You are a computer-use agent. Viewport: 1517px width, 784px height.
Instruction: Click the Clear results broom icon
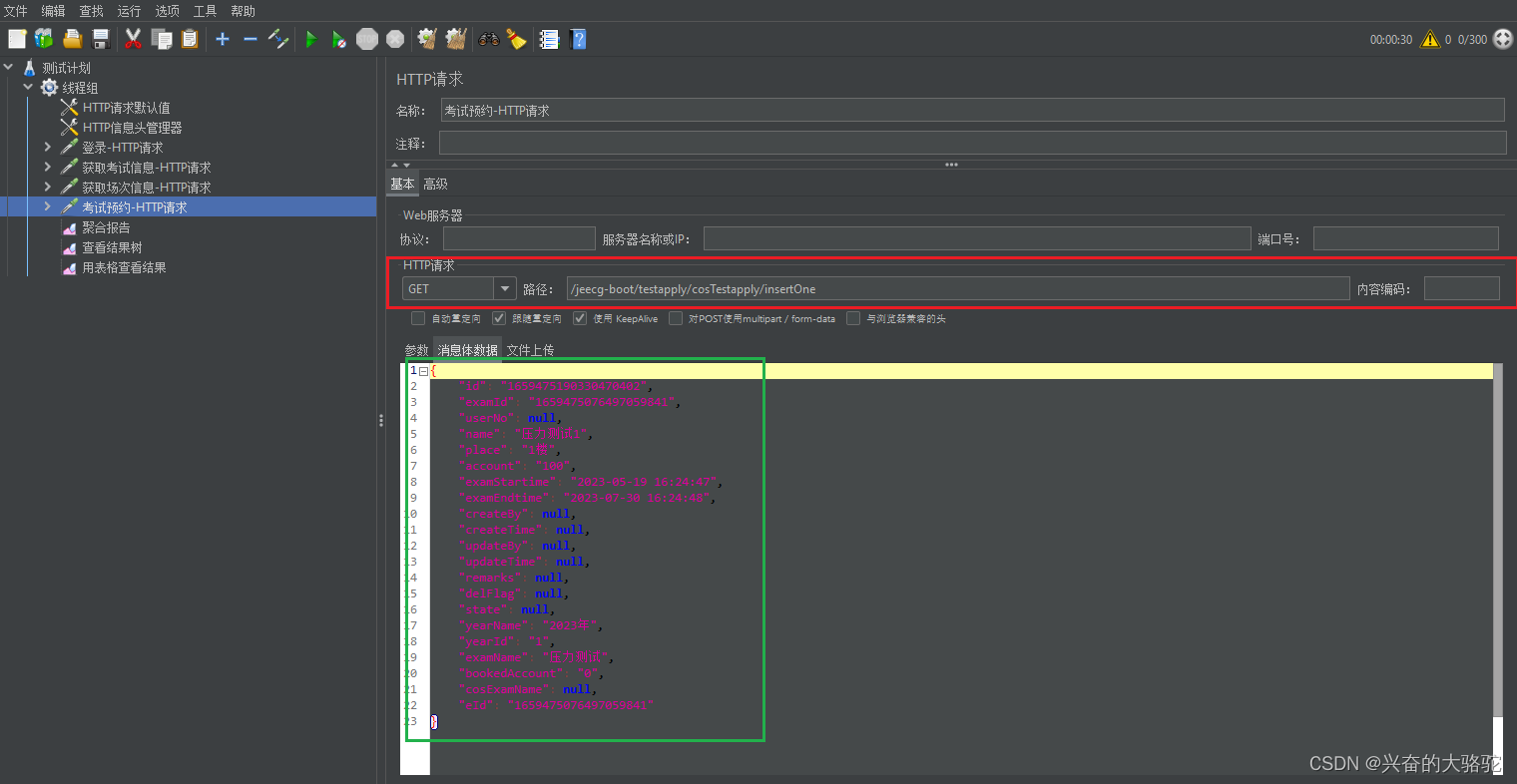427,39
